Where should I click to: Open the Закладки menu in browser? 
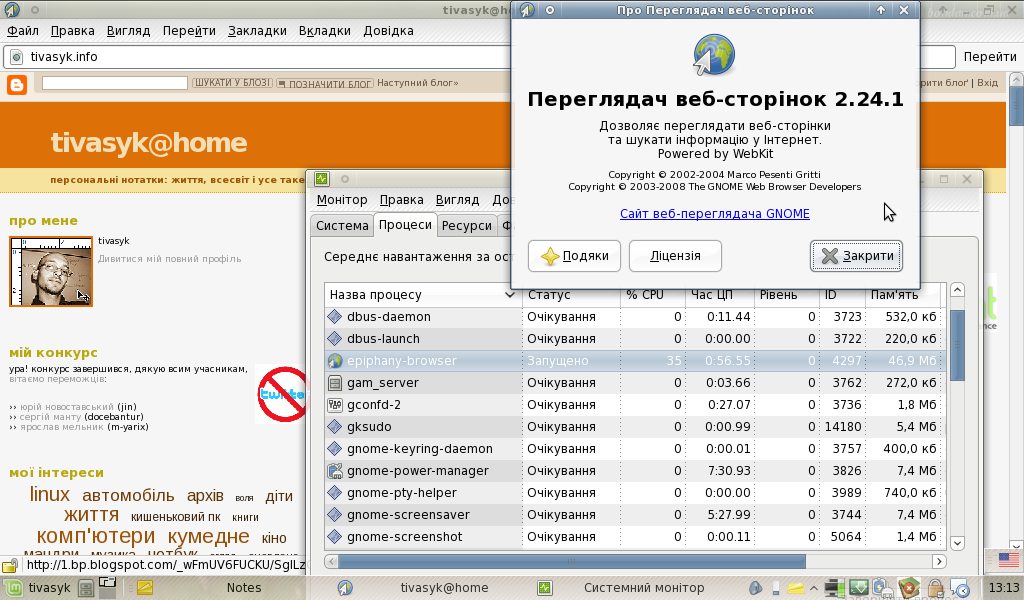coord(257,31)
